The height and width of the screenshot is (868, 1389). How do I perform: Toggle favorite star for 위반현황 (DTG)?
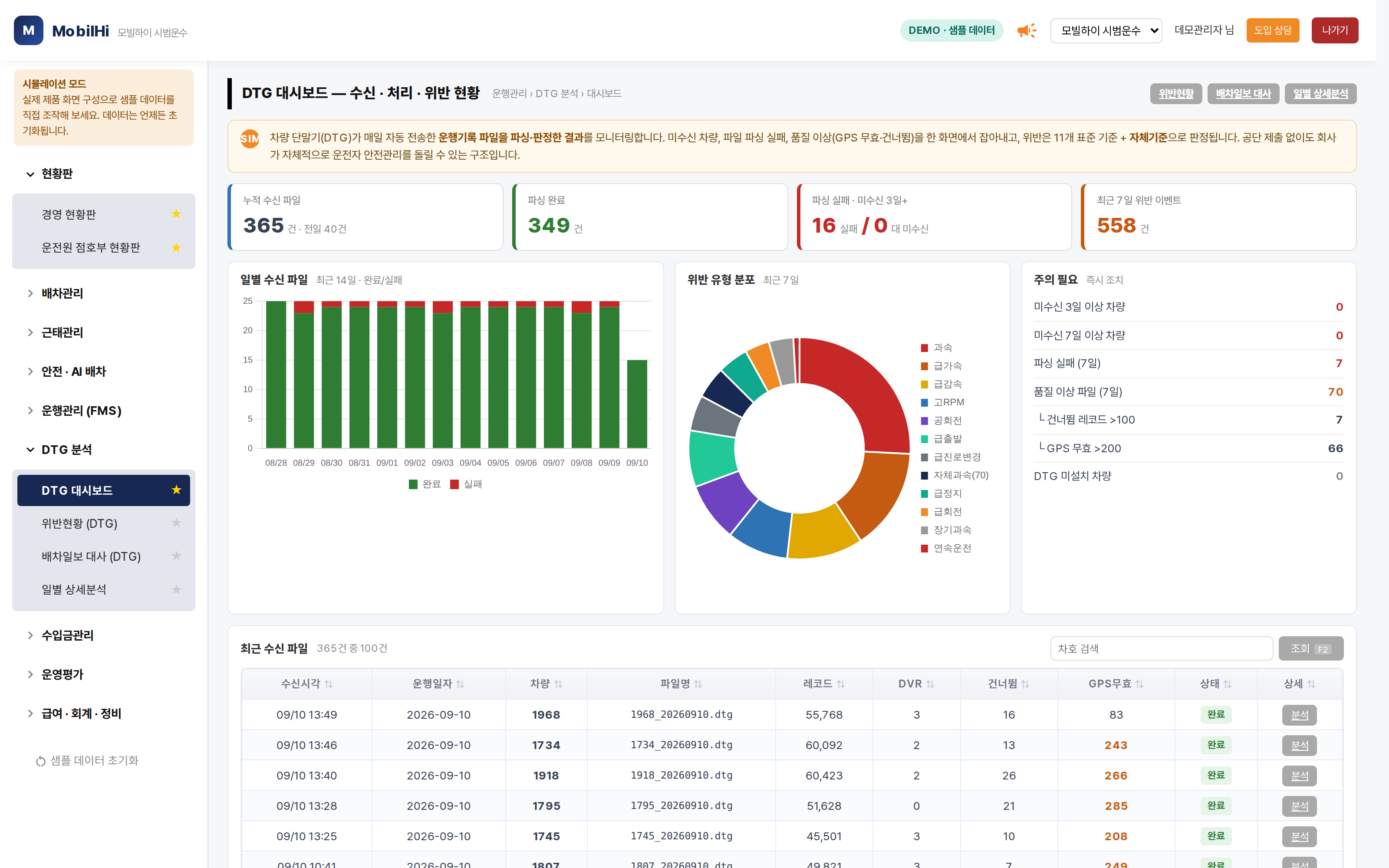176,523
